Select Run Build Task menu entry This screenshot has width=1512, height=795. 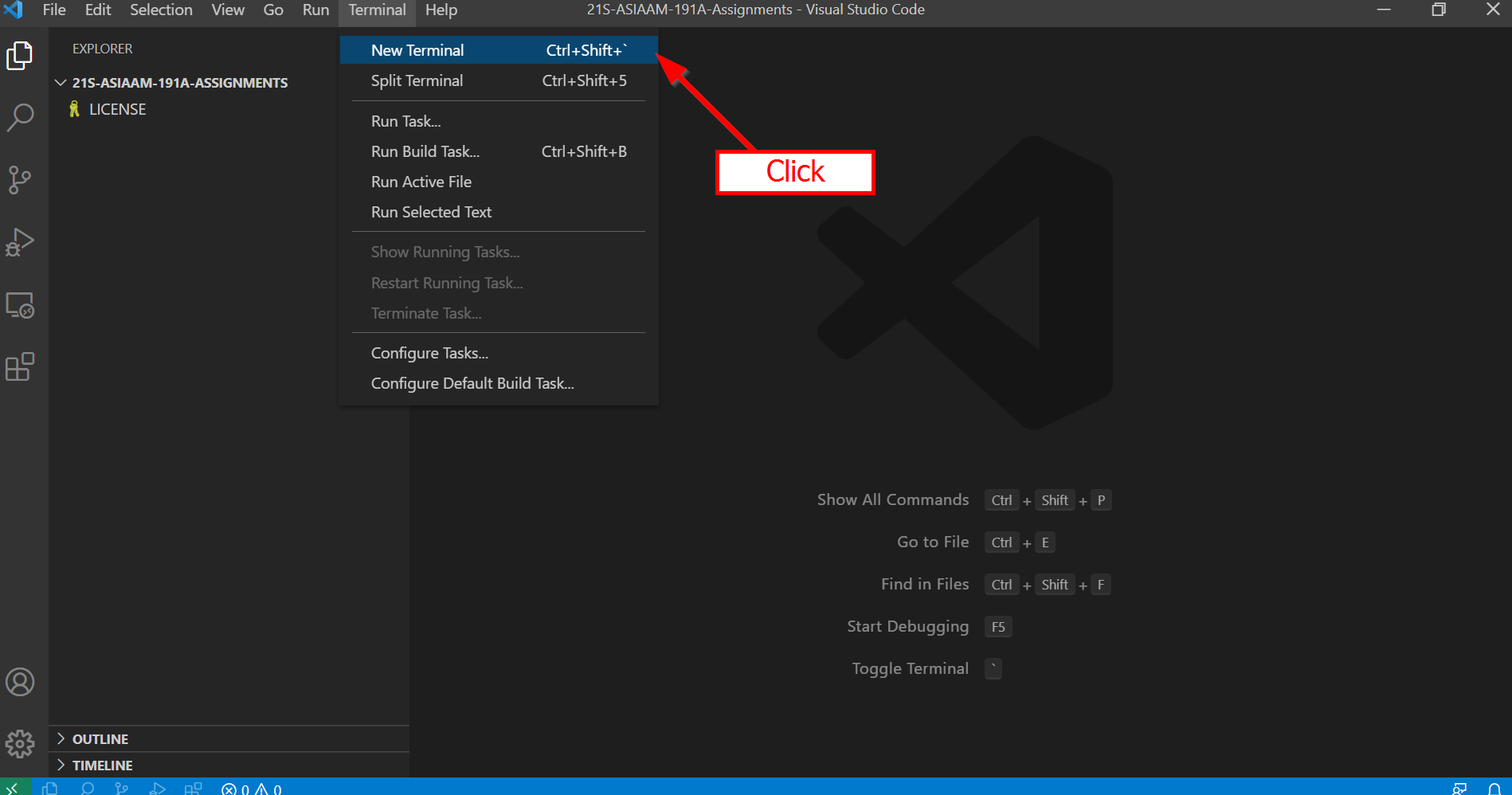(425, 151)
